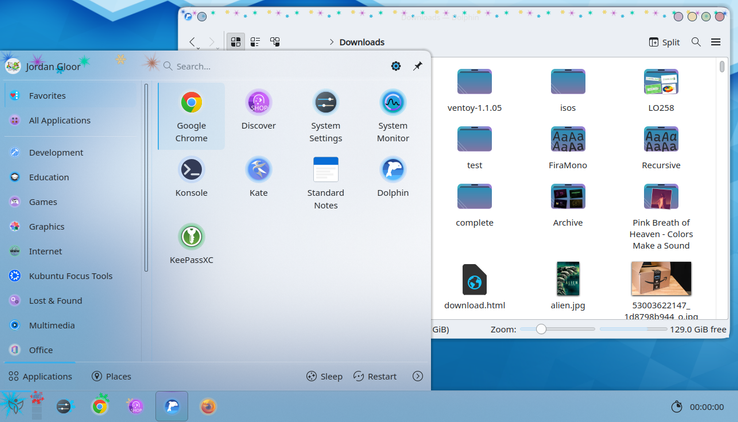The image size is (738, 422).
Task: Configure the launcher with the gear icon
Action: [x=396, y=66]
